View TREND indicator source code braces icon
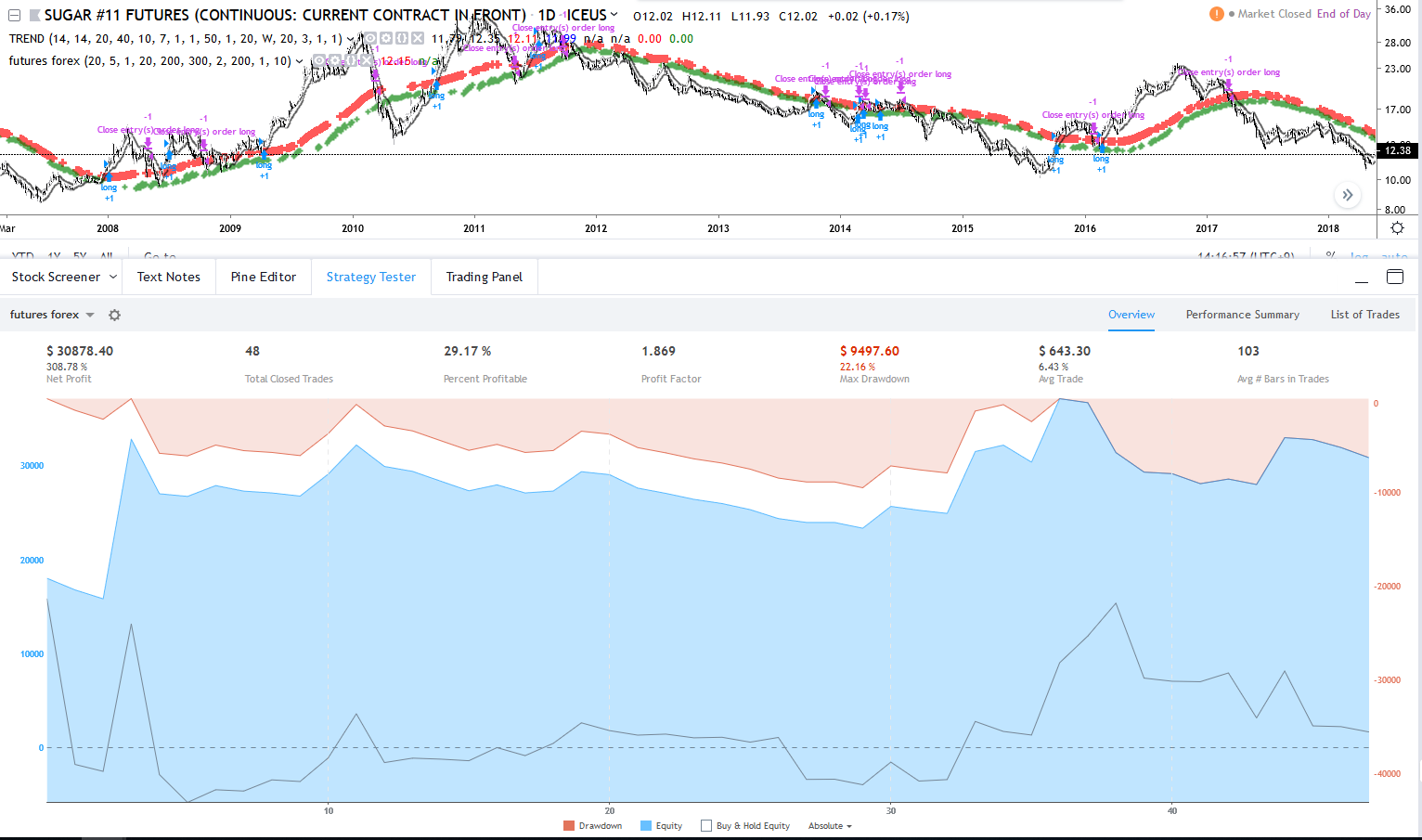The image size is (1422, 840). click(x=402, y=39)
